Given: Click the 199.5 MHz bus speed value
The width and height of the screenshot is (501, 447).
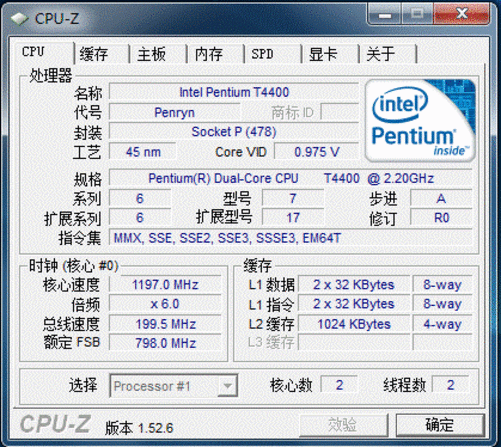Looking at the screenshot, I should coord(165,324).
